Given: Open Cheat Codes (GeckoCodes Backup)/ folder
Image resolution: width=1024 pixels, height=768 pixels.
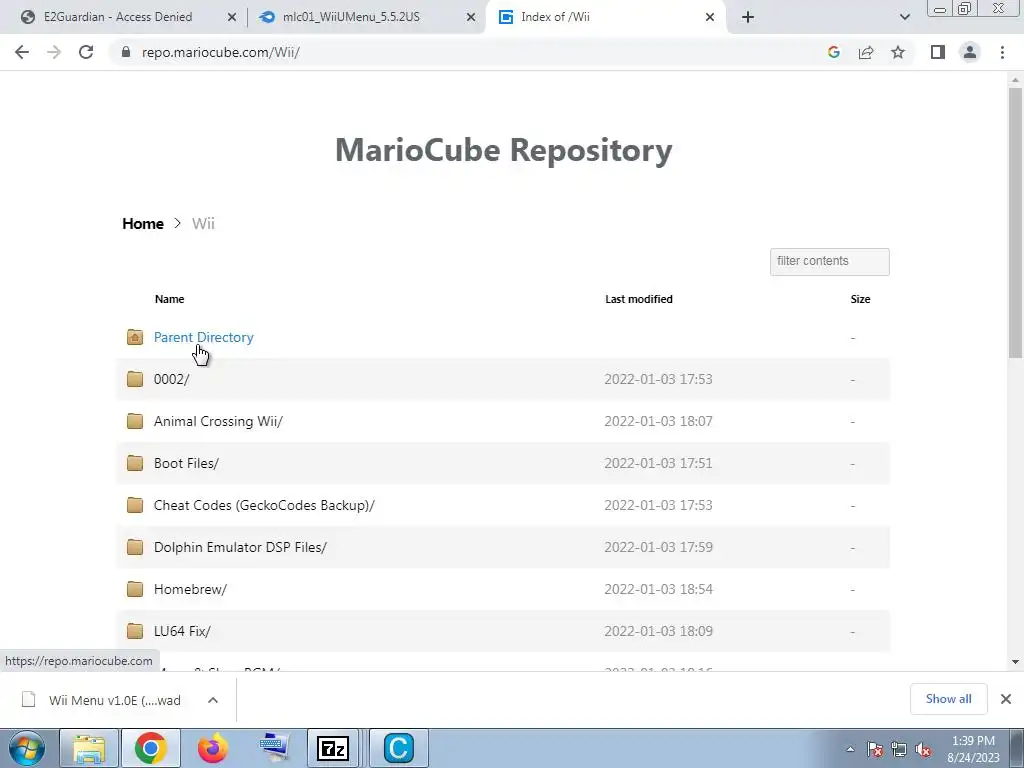Looking at the screenshot, I should click(264, 505).
